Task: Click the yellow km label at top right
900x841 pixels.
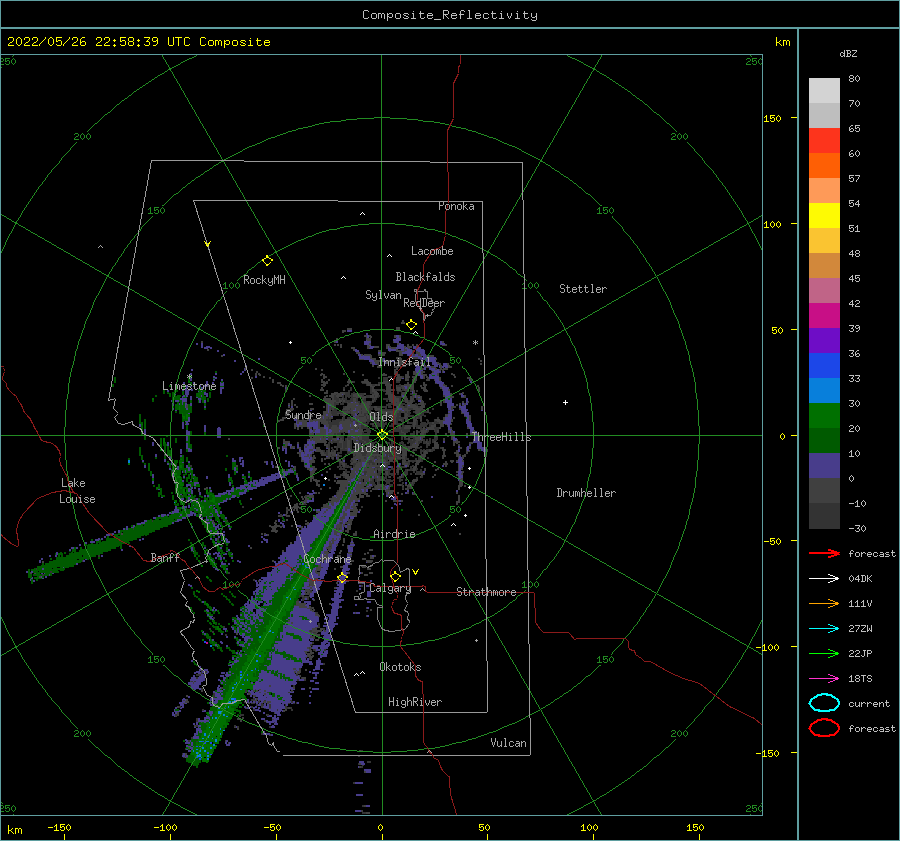Action: (782, 42)
